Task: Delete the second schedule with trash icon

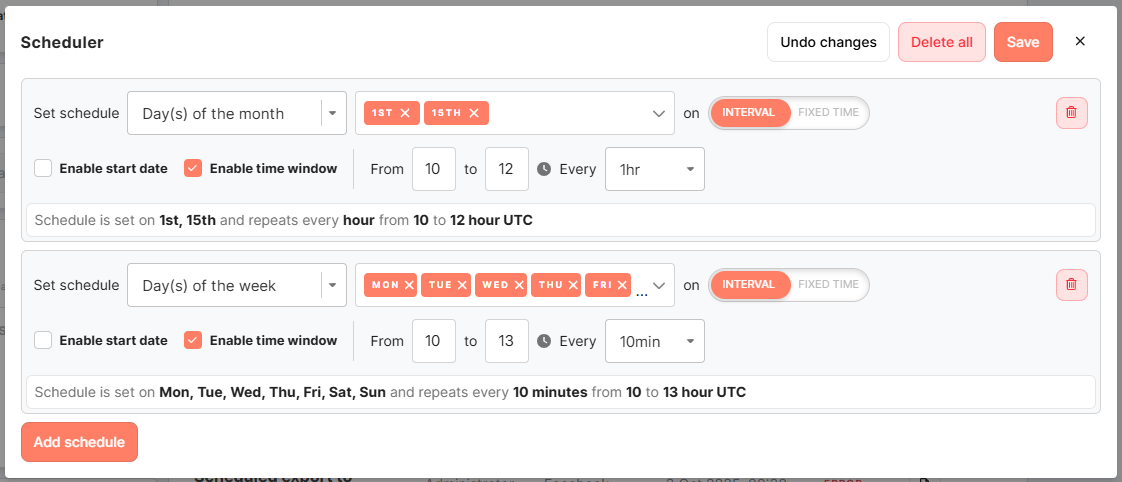Action: (1071, 285)
